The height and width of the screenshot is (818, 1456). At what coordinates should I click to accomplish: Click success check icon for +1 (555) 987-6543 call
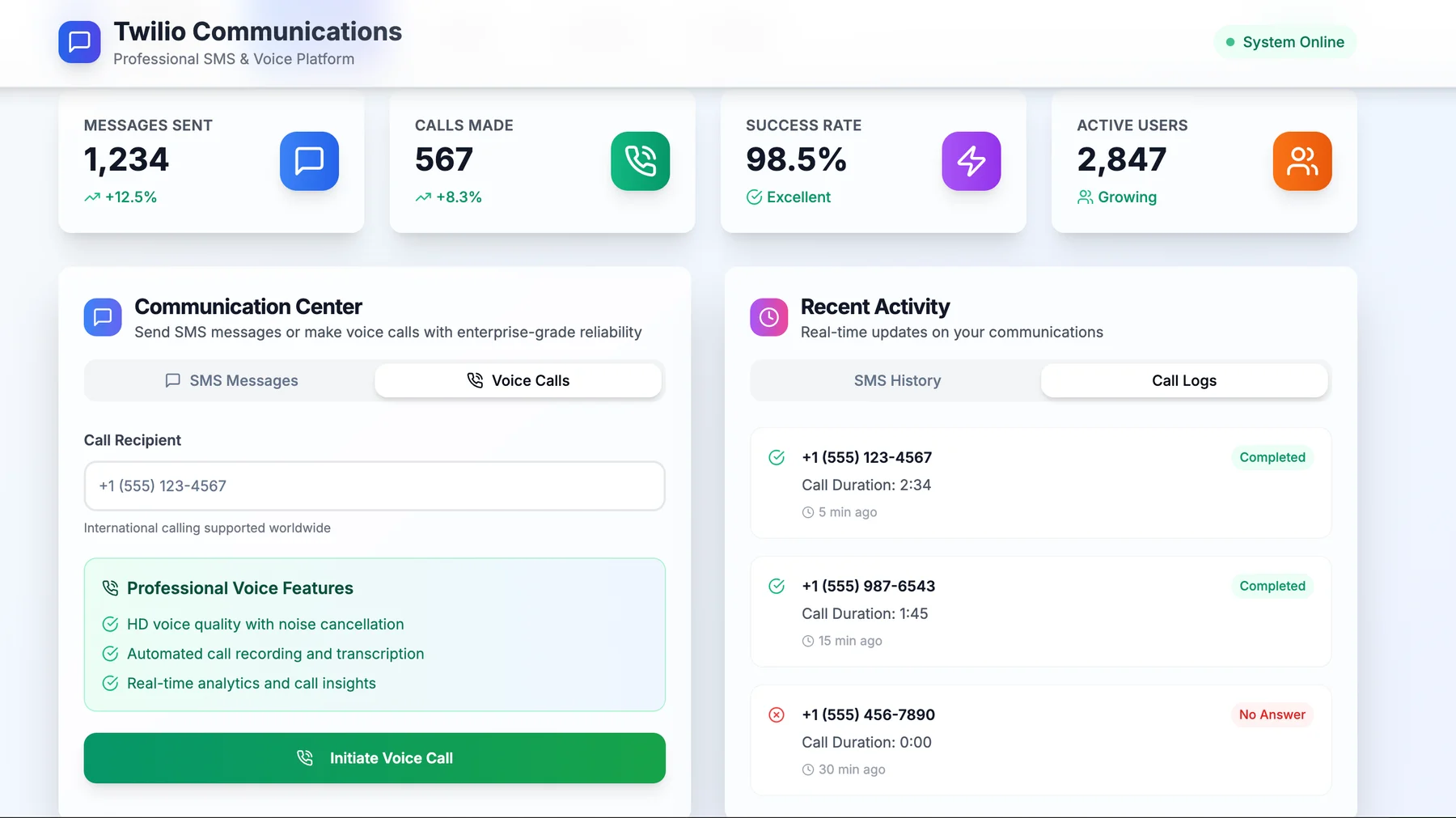777,587
